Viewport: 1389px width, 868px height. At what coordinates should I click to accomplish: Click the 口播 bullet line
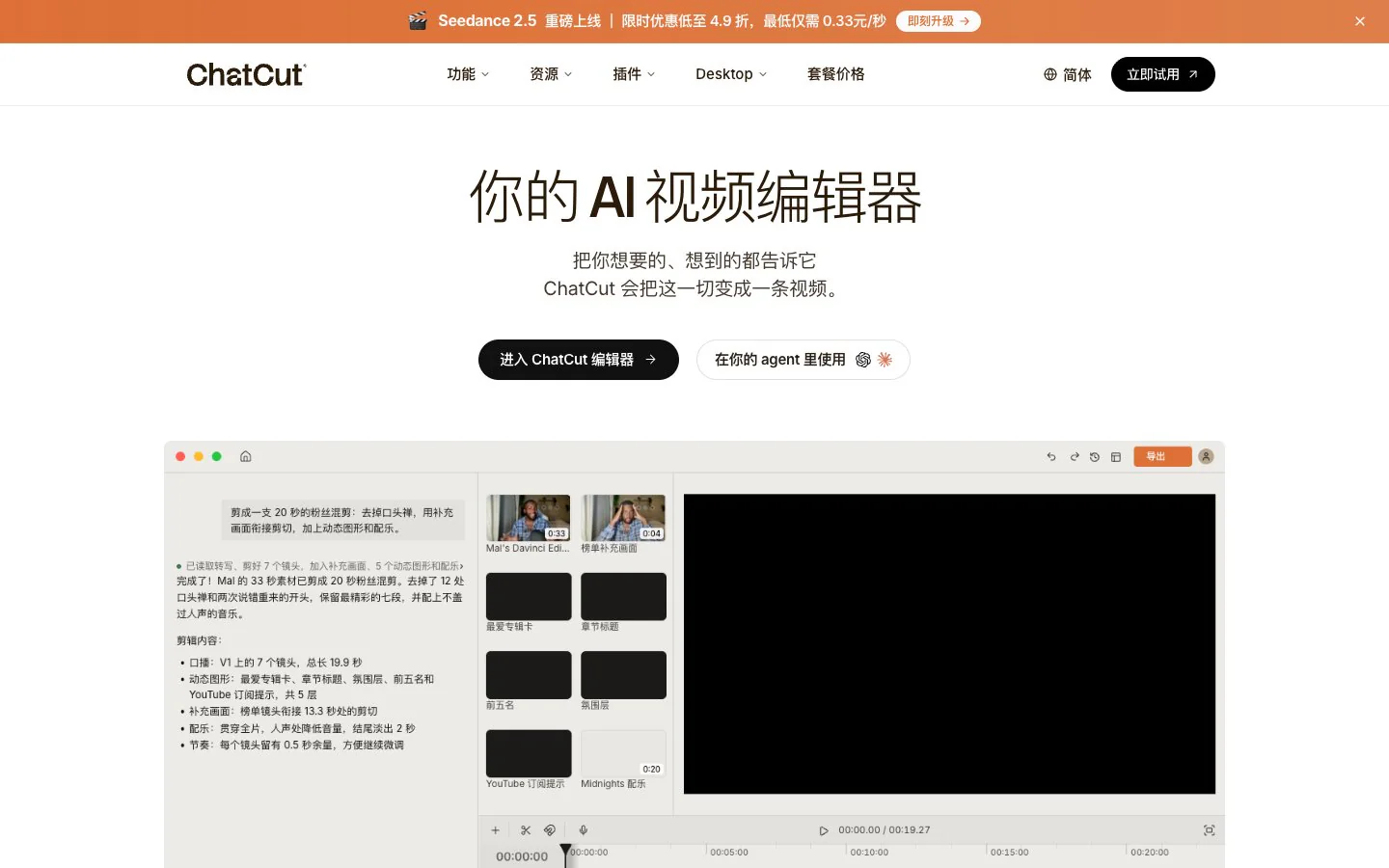pos(275,663)
